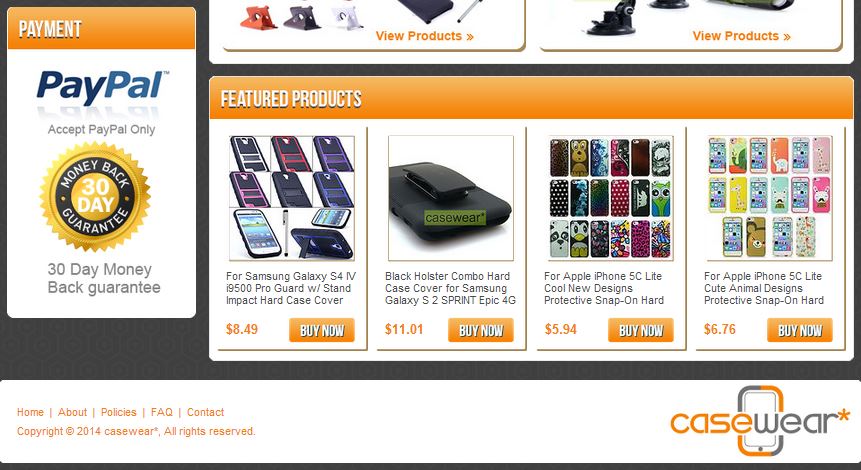This screenshot has height=470, width=861.
Task: Open the iPhone 5C Cool New Designs thumbnail
Action: (x=610, y=198)
